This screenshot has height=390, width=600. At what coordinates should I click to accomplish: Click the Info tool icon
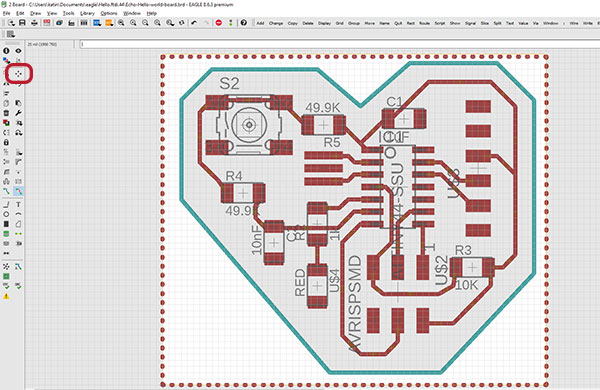6,51
